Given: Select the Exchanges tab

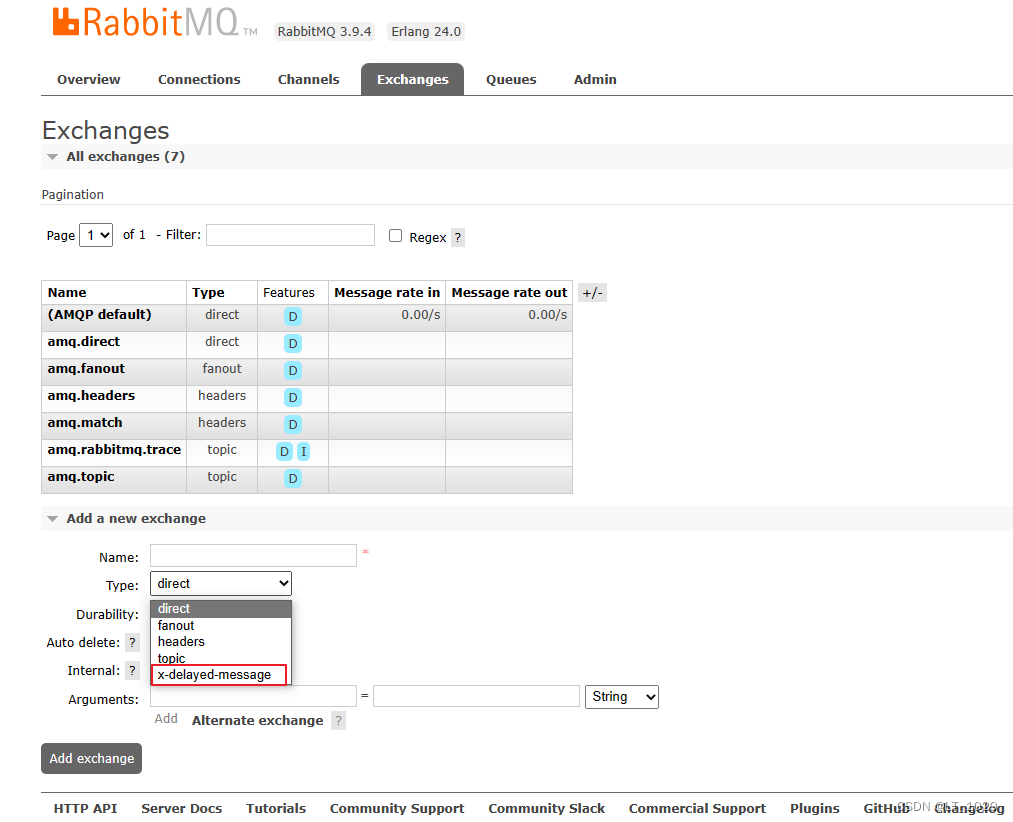Looking at the screenshot, I should point(412,79).
